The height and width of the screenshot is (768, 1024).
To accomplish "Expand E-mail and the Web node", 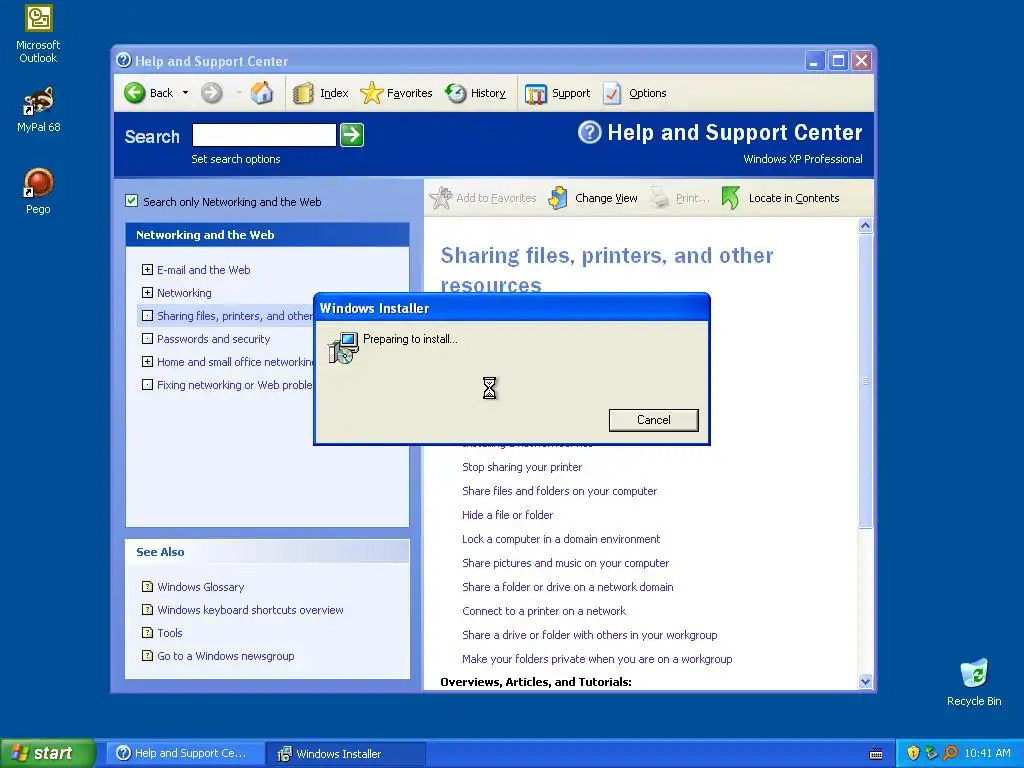I will coord(148,270).
